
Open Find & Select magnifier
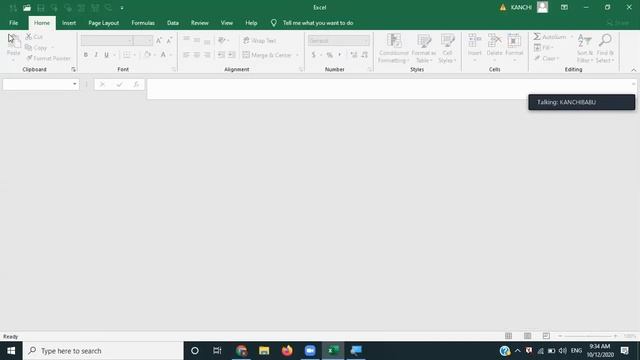(x=605, y=48)
